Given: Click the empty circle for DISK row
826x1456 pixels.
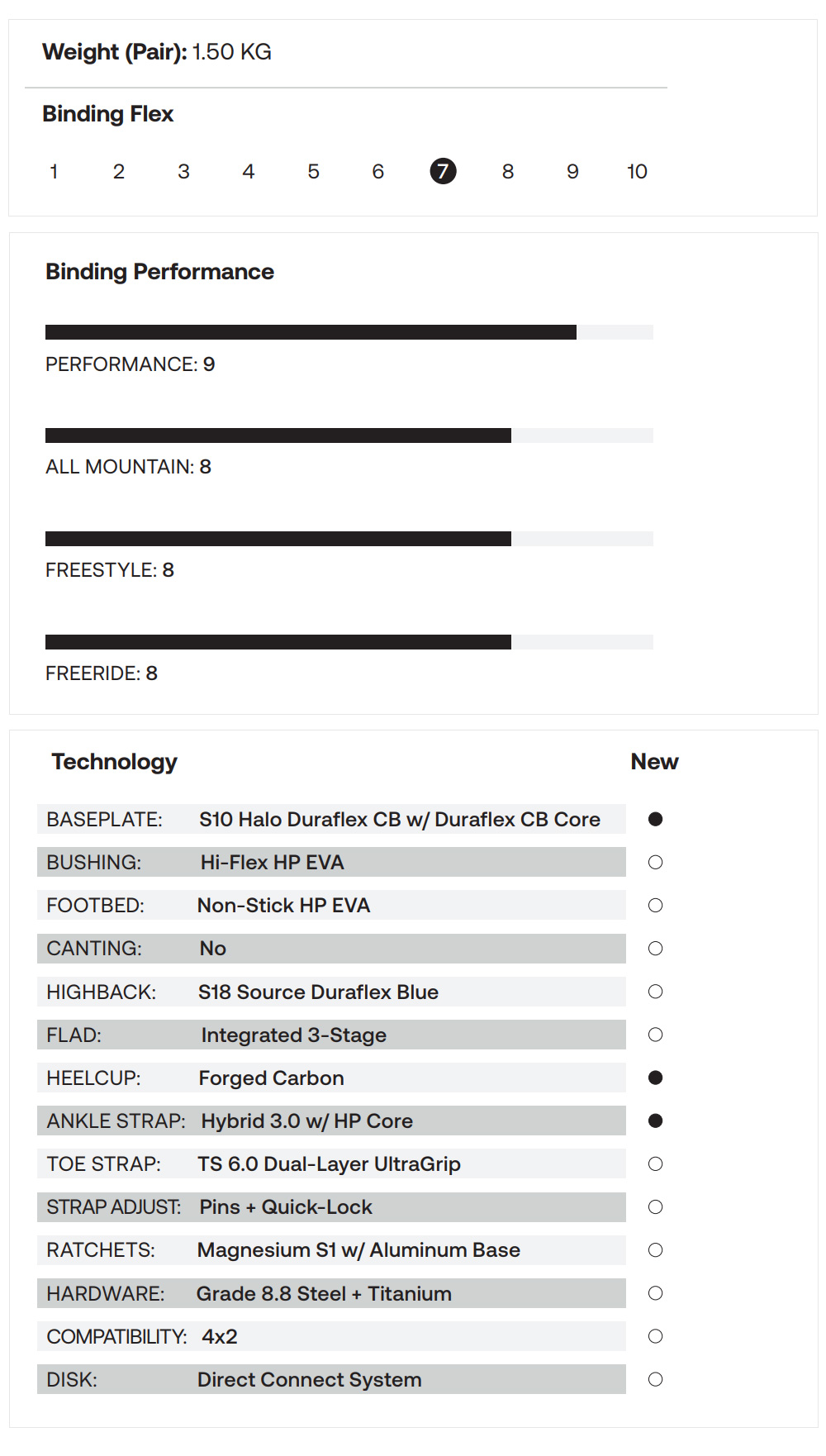Looking at the screenshot, I should [656, 1379].
